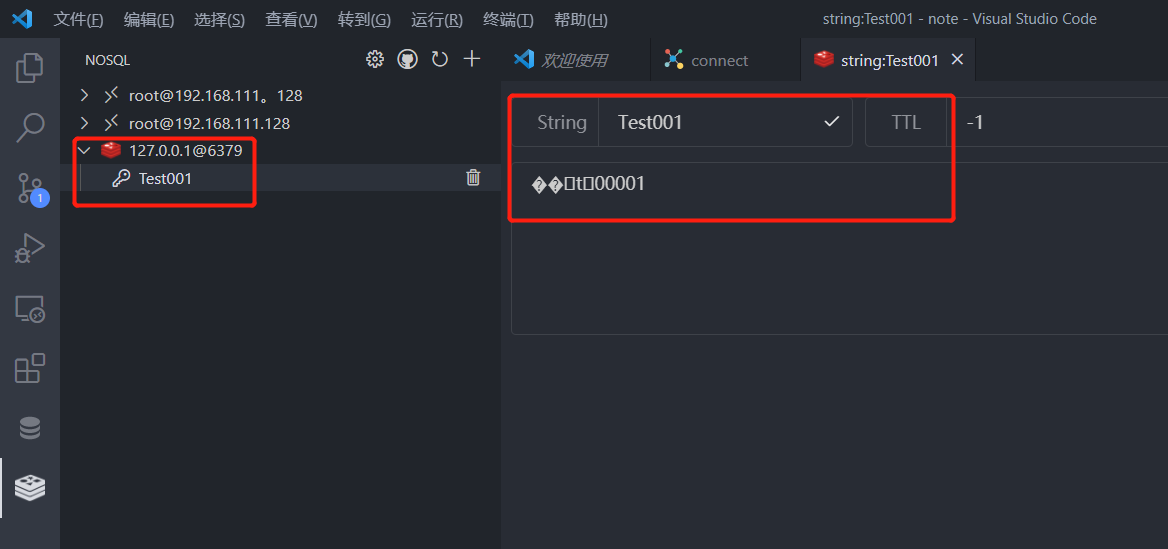This screenshot has height=549, width=1168.
Task: Delete the Test001 key with trash icon
Action: pyautogui.click(x=473, y=177)
